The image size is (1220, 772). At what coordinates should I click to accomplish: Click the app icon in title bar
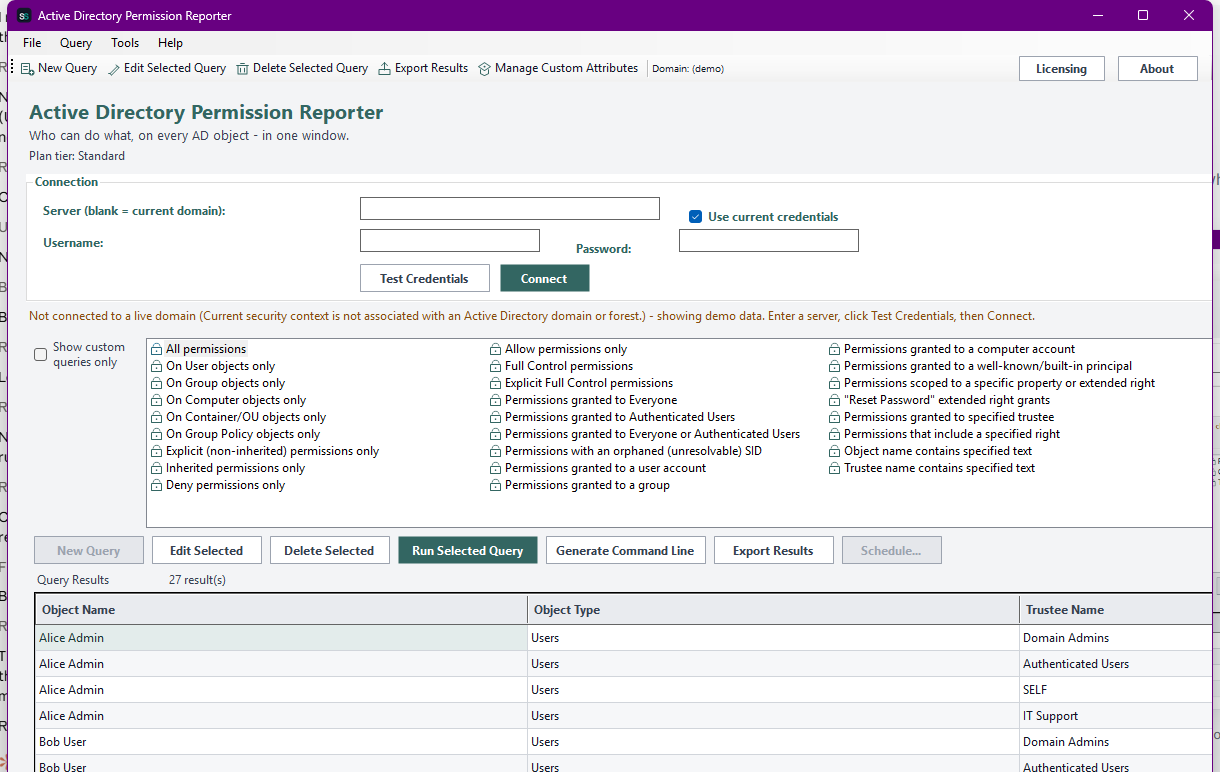pos(24,16)
